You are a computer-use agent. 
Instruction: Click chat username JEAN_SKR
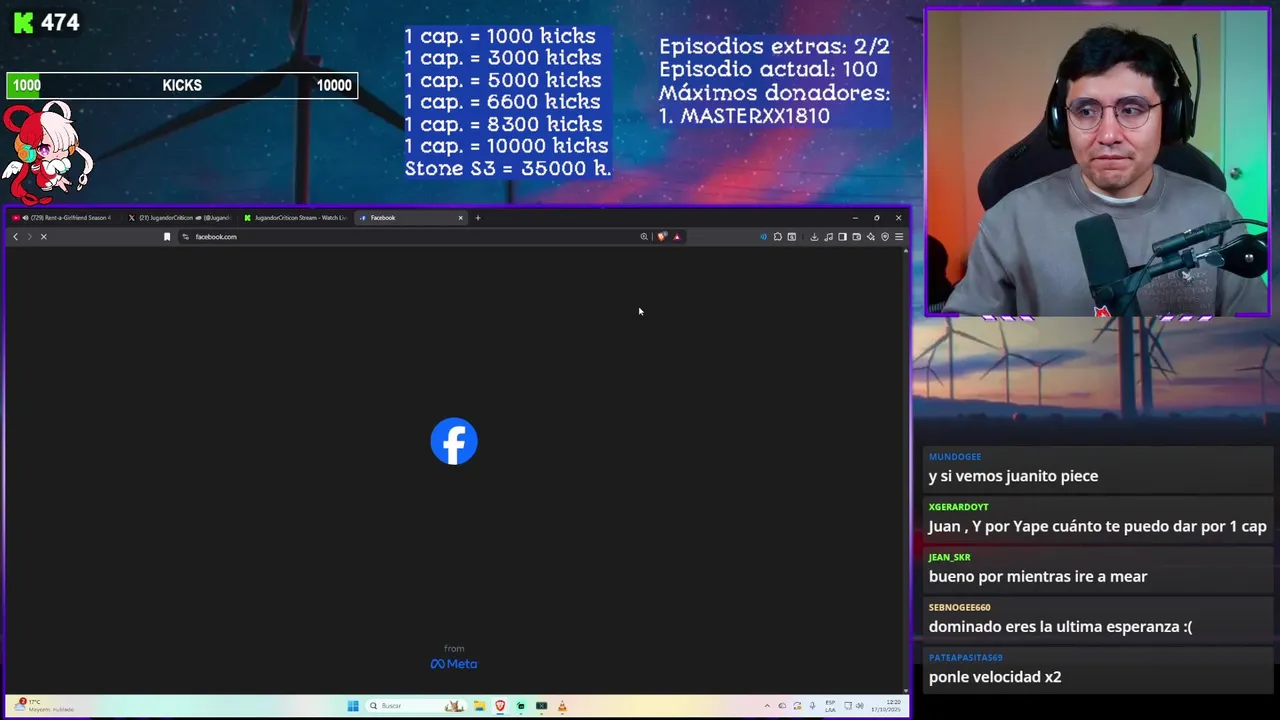tap(949, 557)
